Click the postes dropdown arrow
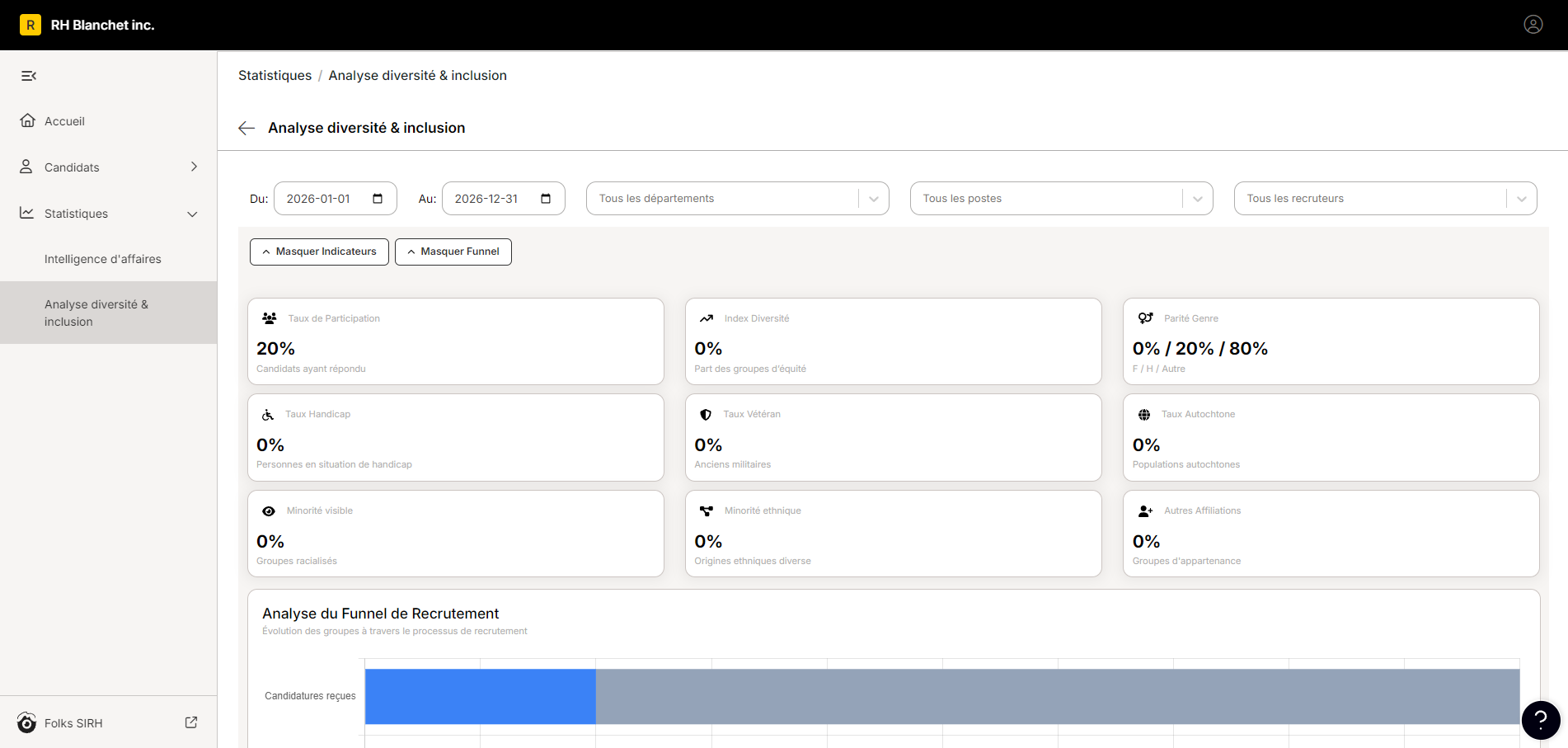This screenshot has width=1568, height=748. coord(1198,199)
